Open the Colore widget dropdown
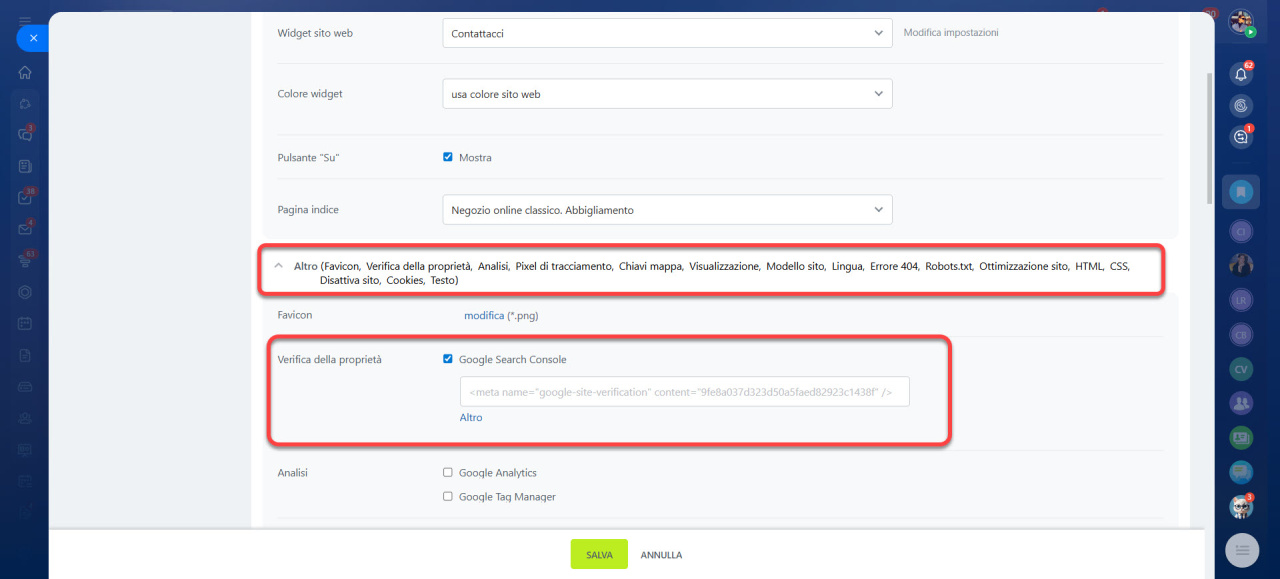 pyautogui.click(x=667, y=94)
